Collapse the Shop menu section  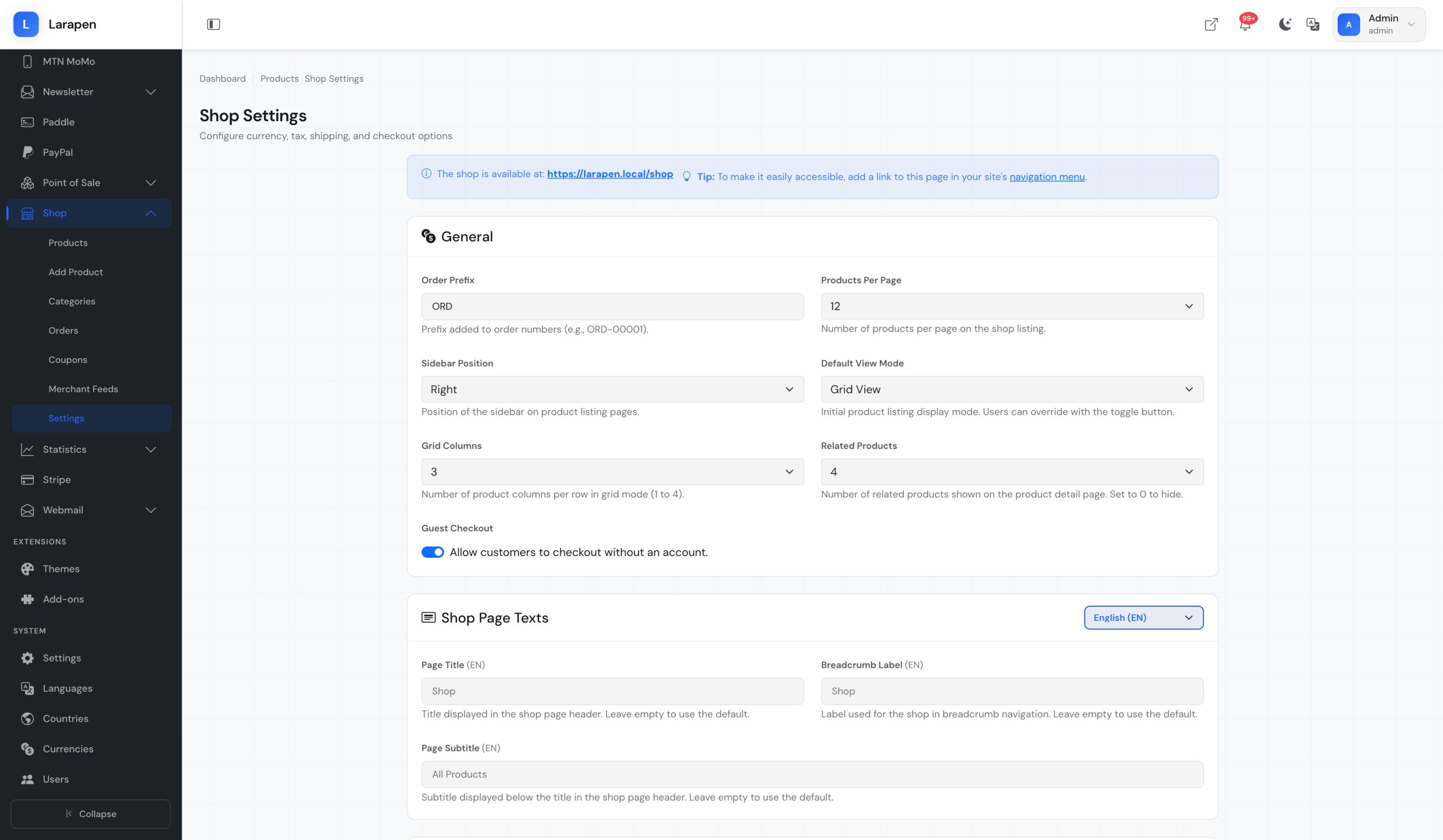[x=151, y=213]
